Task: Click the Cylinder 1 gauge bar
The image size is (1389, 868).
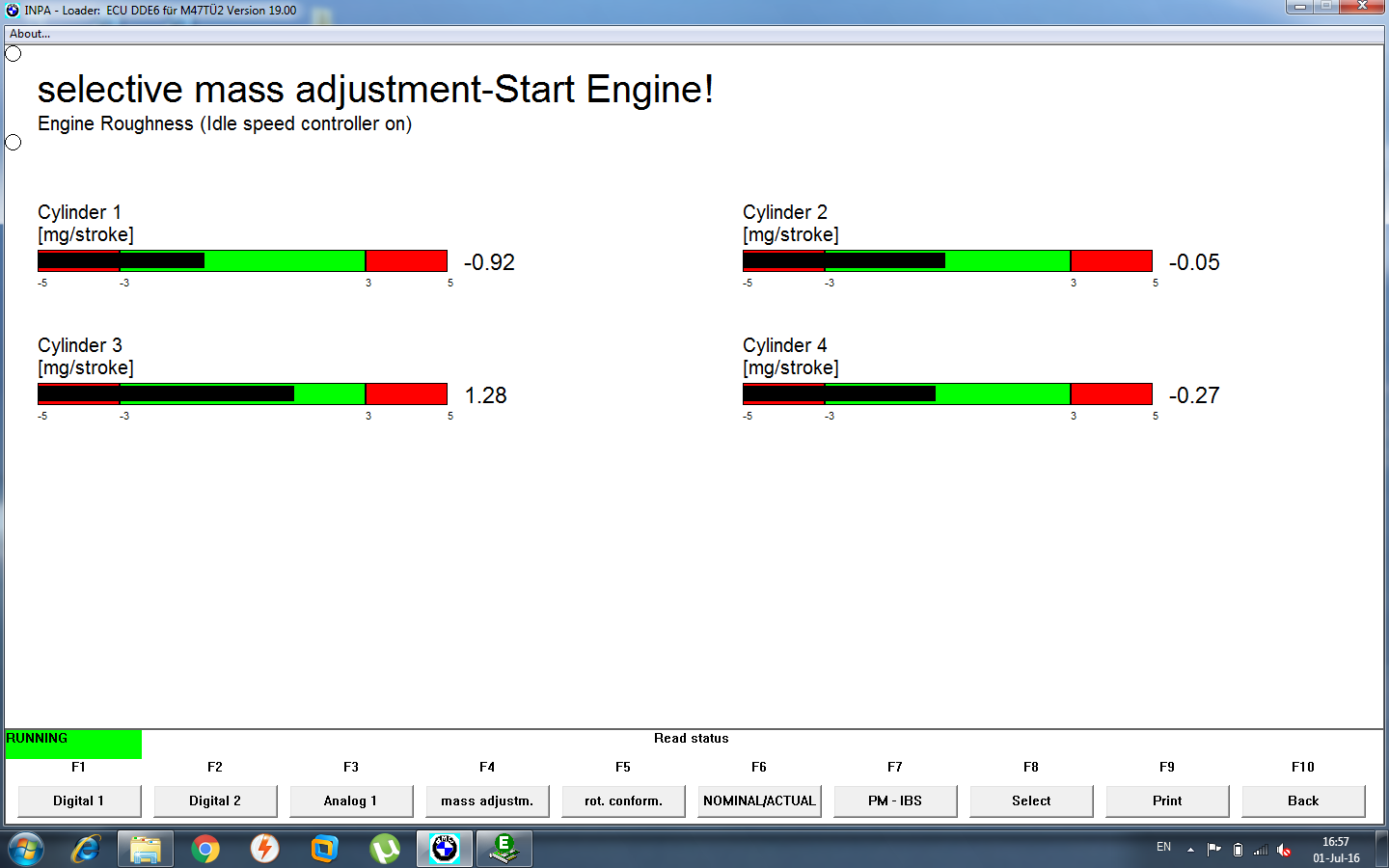Action: [x=242, y=260]
